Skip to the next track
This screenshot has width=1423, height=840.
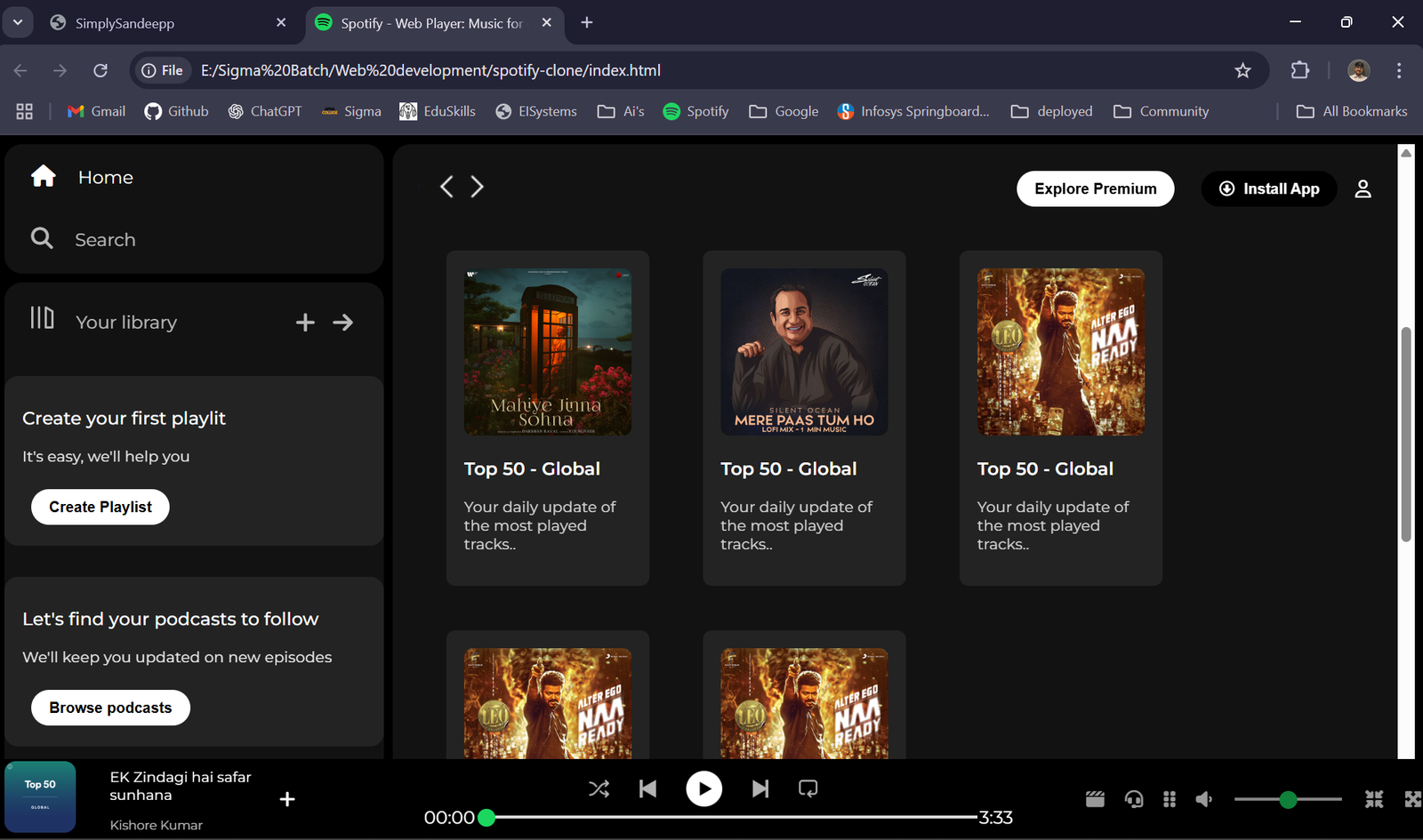(760, 788)
